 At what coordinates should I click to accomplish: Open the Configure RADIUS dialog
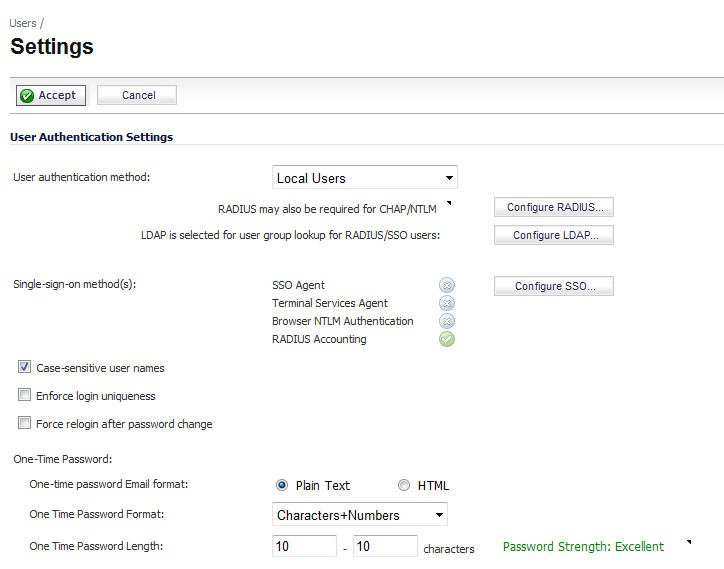pos(554,207)
